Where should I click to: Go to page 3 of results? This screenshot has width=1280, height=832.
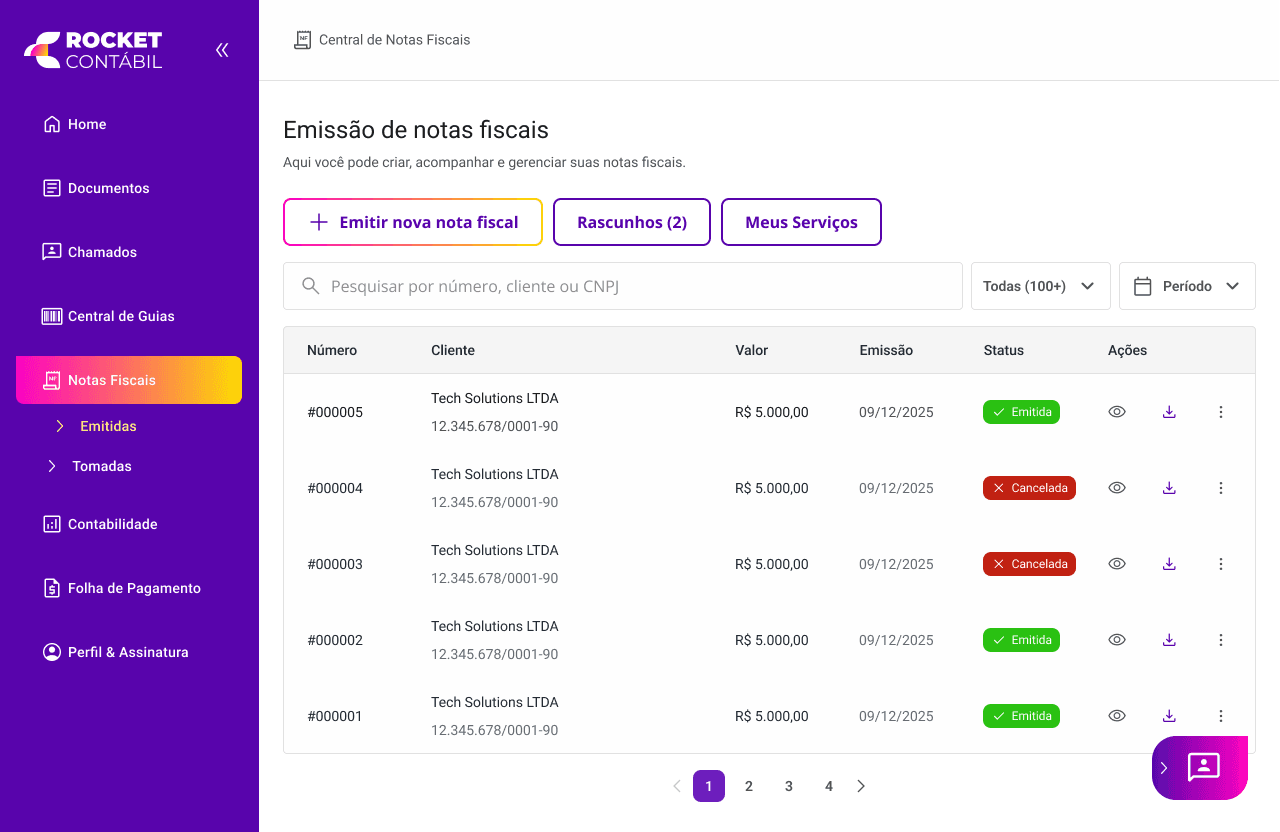click(789, 786)
